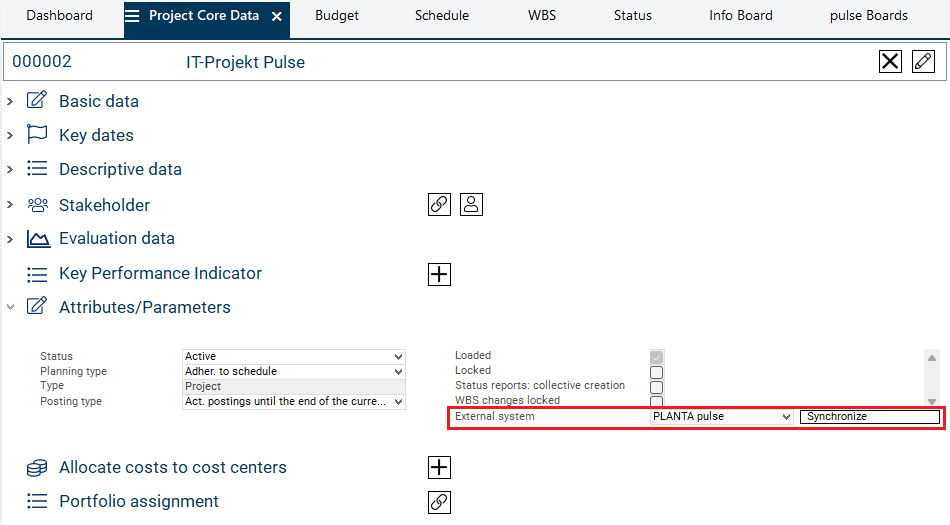This screenshot has width=950, height=525.
Task: Click the person icon next to Stakeholder
Action: click(x=472, y=204)
